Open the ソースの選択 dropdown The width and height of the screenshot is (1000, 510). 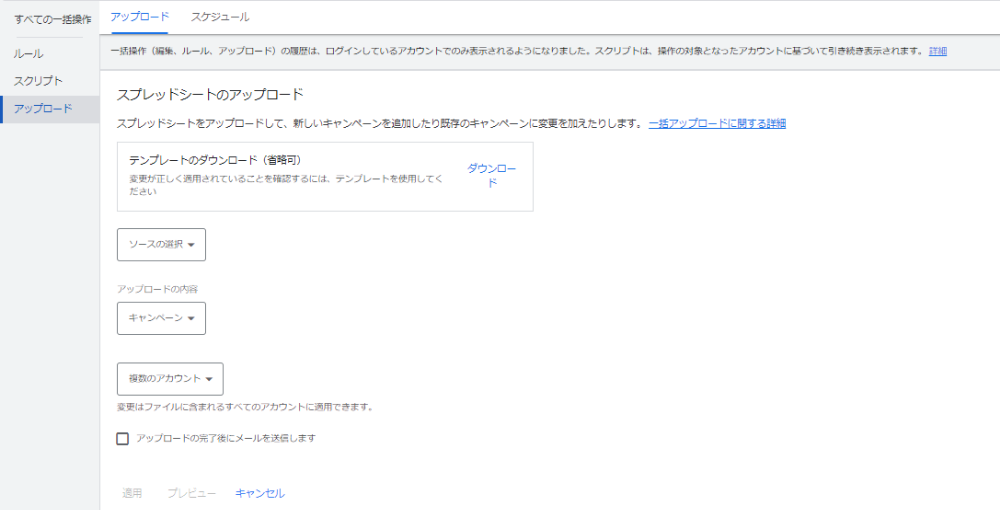click(161, 244)
